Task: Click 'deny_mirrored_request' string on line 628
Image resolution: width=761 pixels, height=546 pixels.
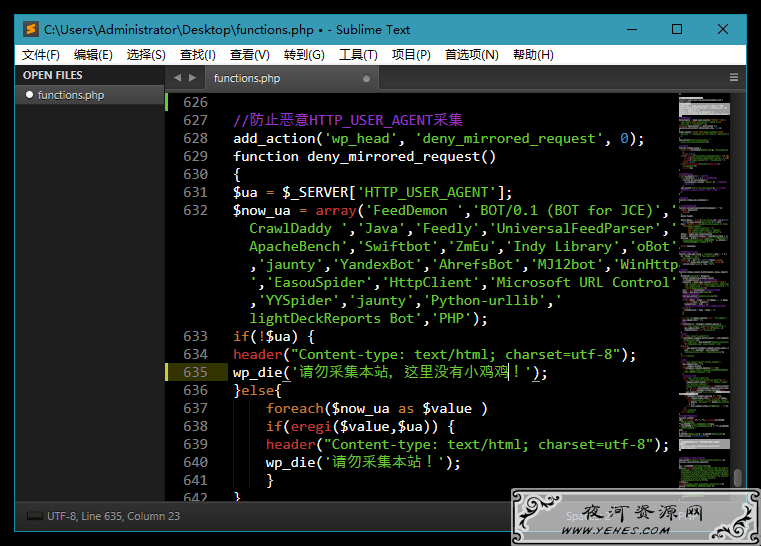Action: click(508, 139)
